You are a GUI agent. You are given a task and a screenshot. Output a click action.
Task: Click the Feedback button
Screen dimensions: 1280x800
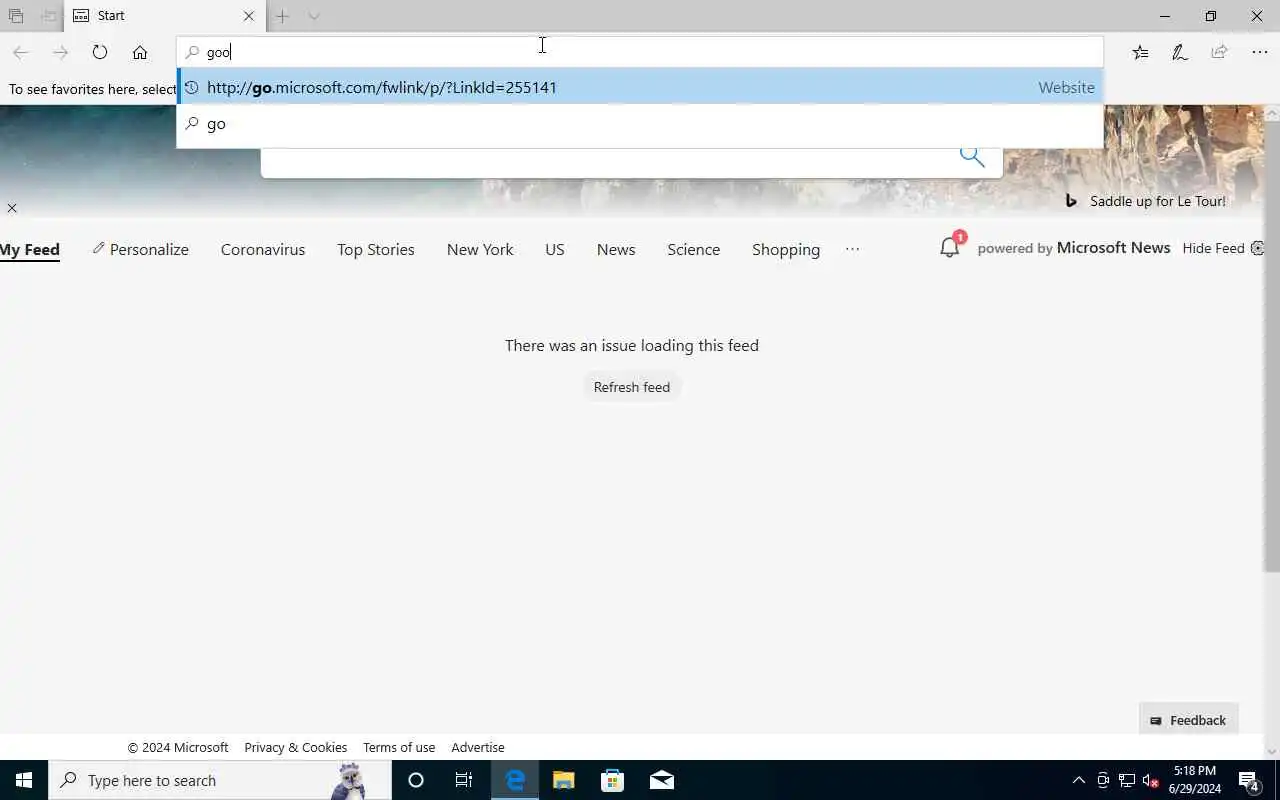click(1189, 720)
